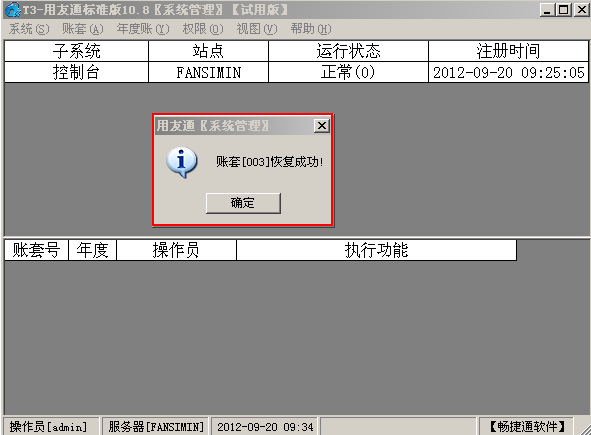Maximize the T3 application window

coord(563,10)
